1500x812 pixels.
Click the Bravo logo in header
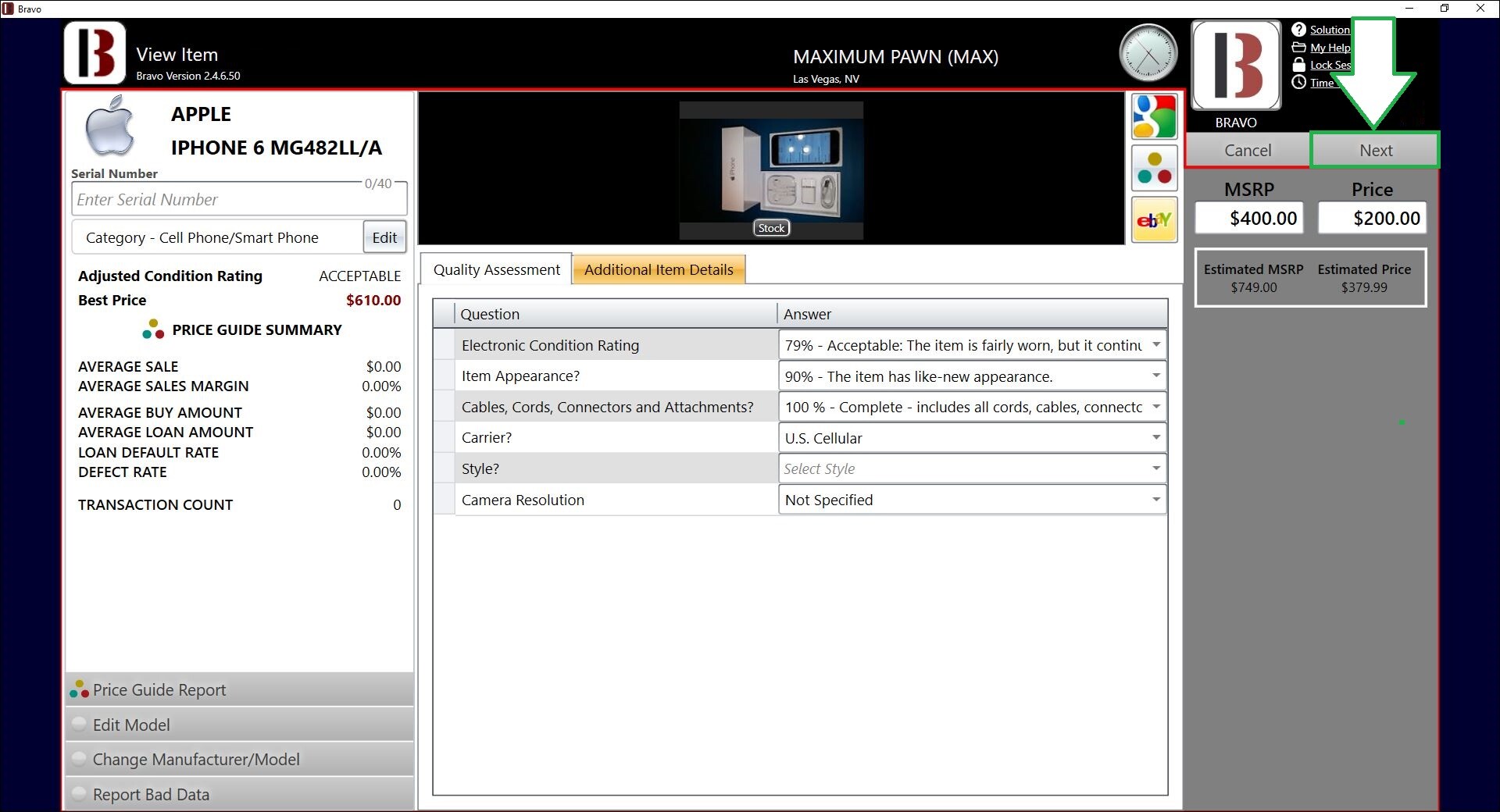(95, 53)
